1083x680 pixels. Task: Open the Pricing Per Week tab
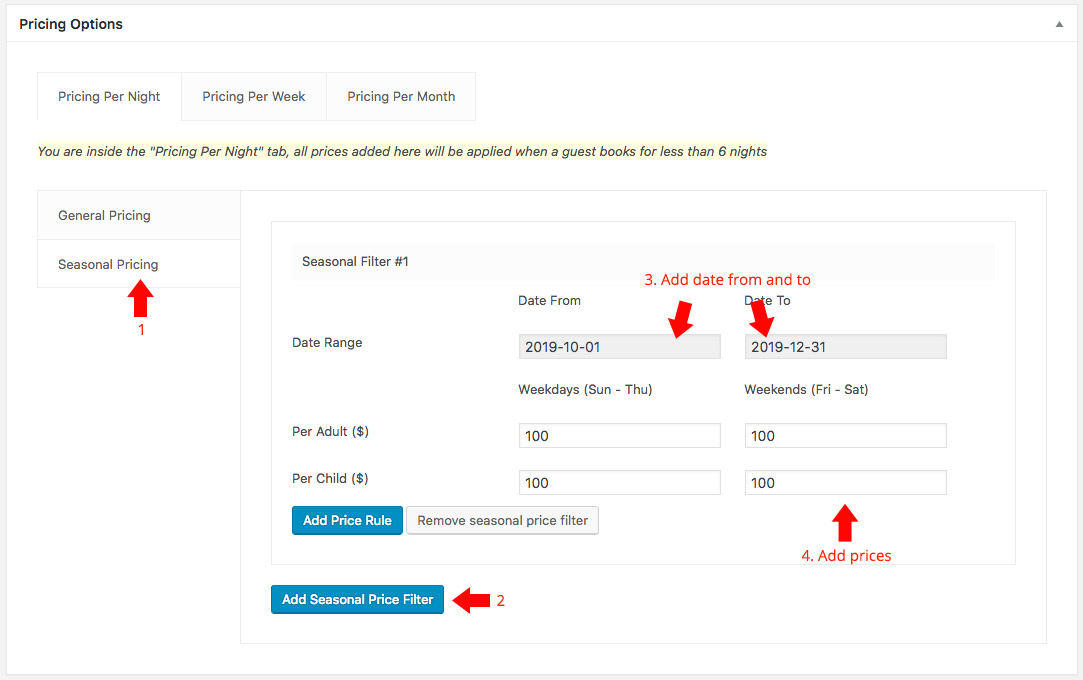[x=254, y=97]
